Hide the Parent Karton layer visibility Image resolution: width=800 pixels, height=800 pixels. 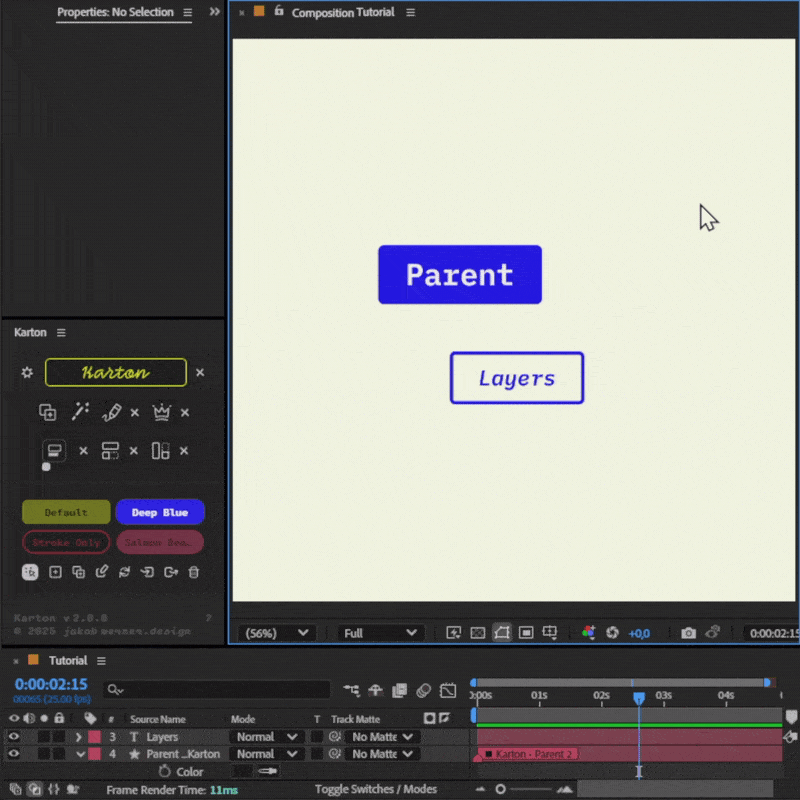click(x=14, y=754)
